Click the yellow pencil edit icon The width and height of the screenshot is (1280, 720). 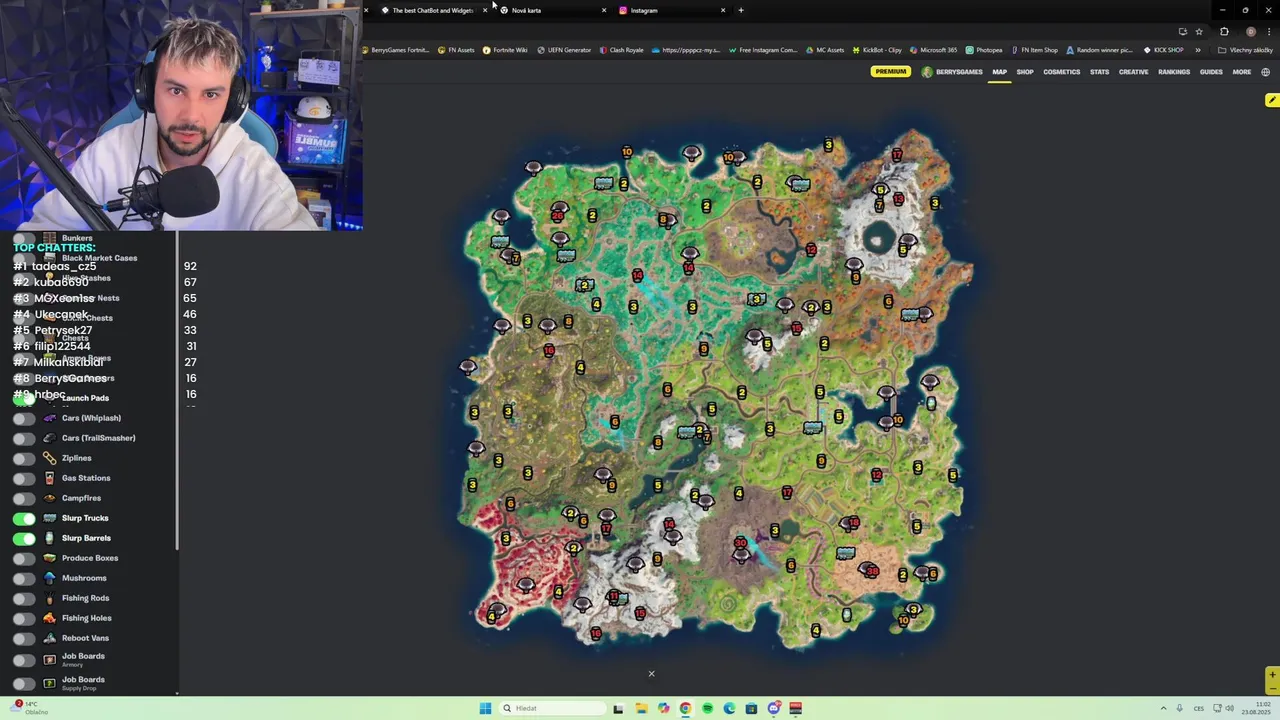tap(1271, 100)
